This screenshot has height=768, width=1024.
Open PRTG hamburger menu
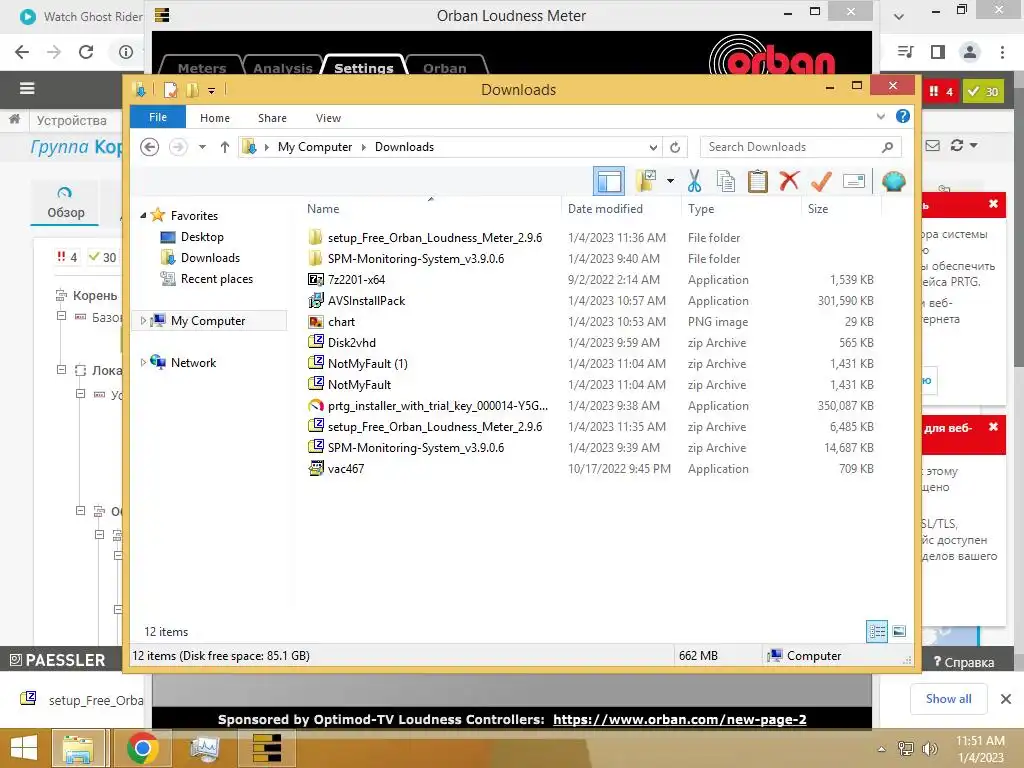[x=27, y=88]
